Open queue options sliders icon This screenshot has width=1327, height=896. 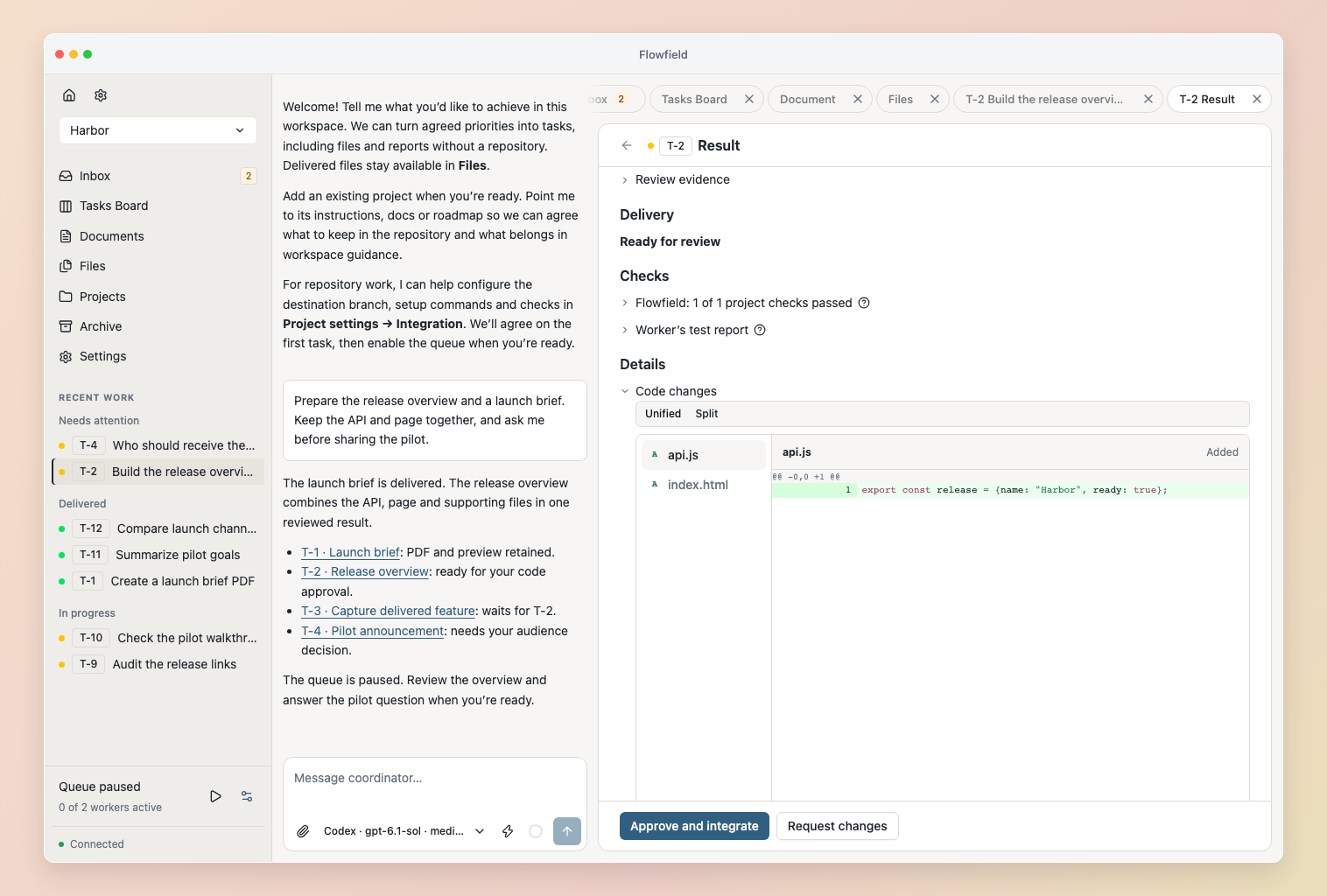[247, 796]
